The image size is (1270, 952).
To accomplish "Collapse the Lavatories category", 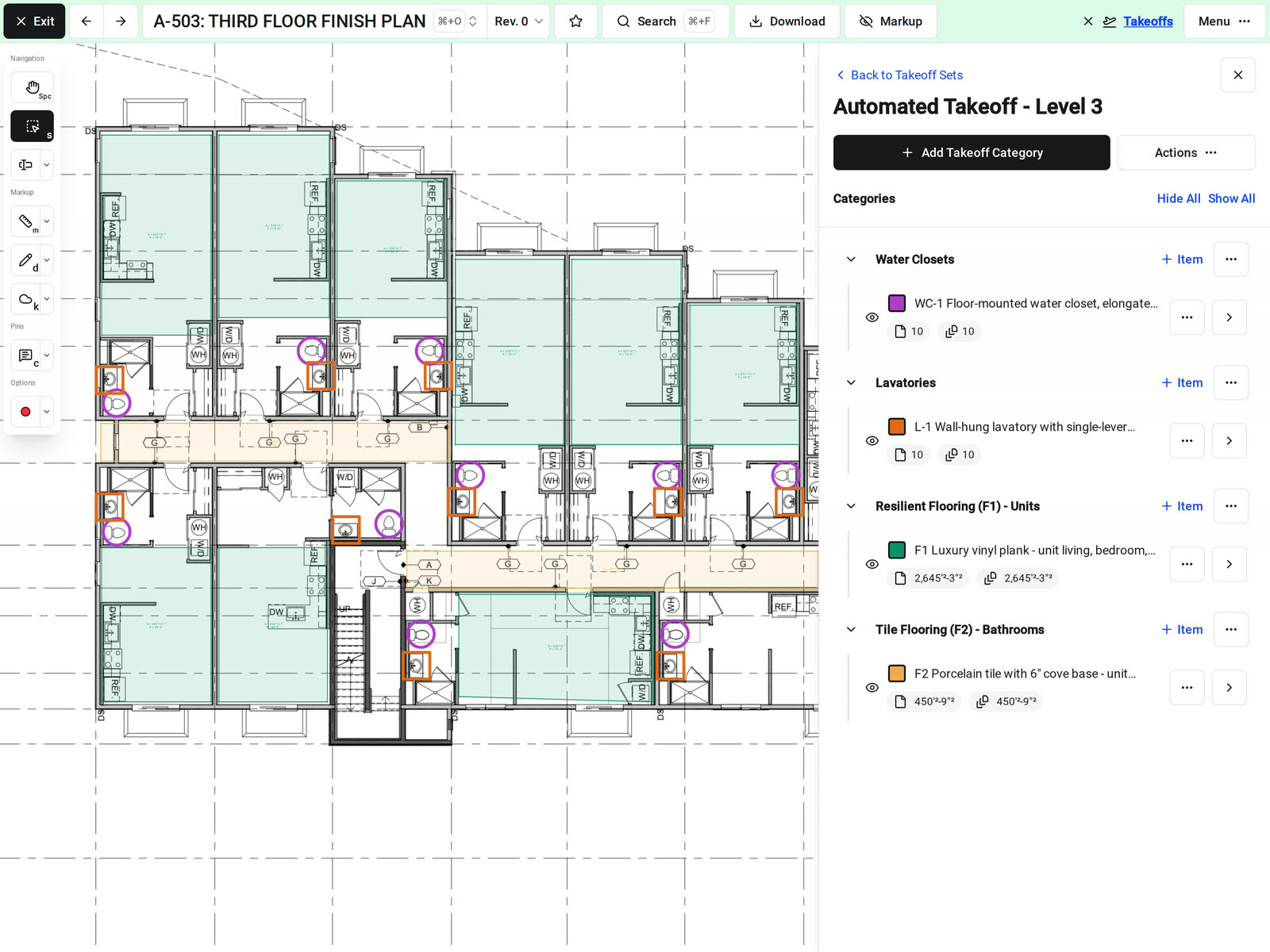I will 851,382.
